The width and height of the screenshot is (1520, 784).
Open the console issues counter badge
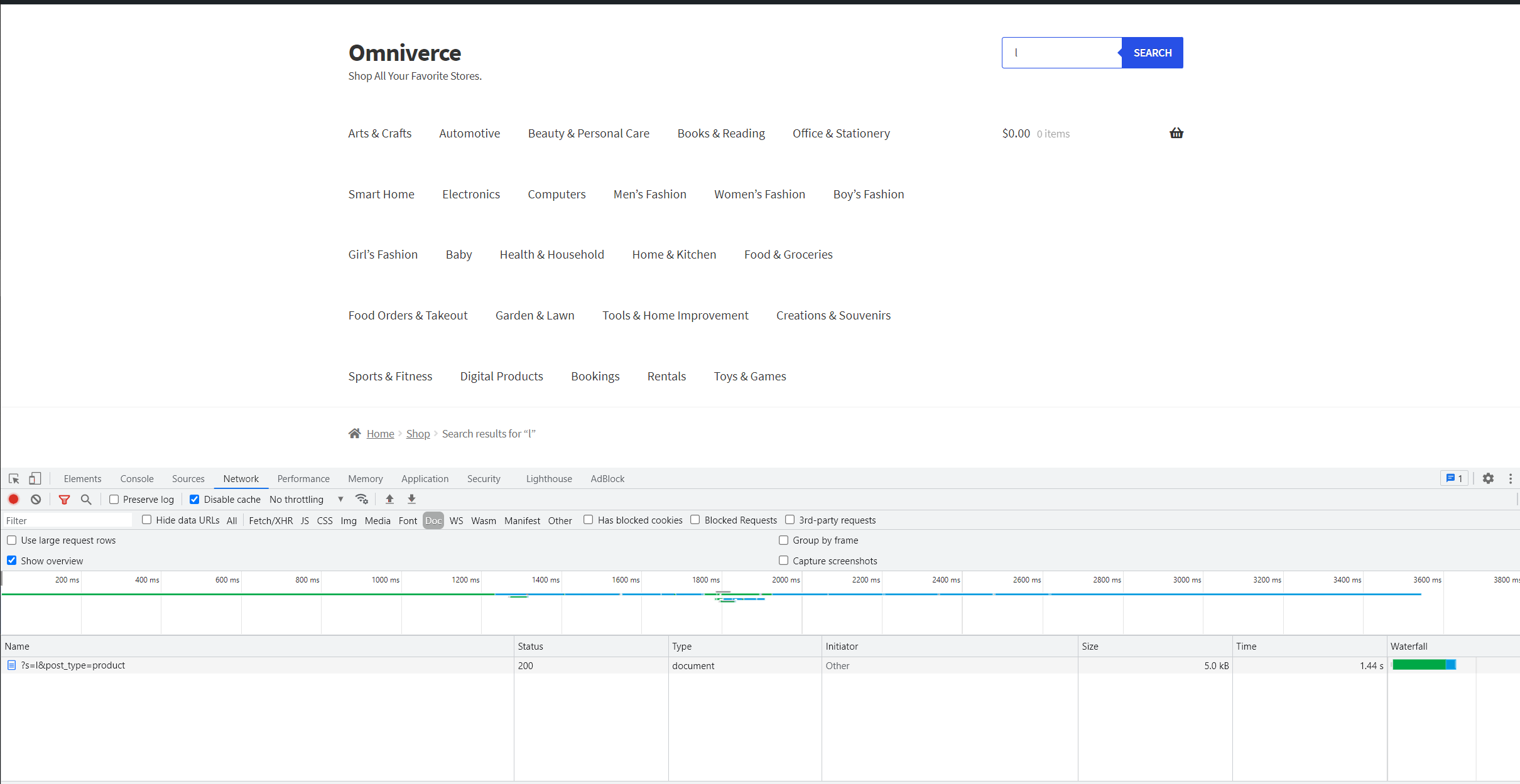(1454, 478)
